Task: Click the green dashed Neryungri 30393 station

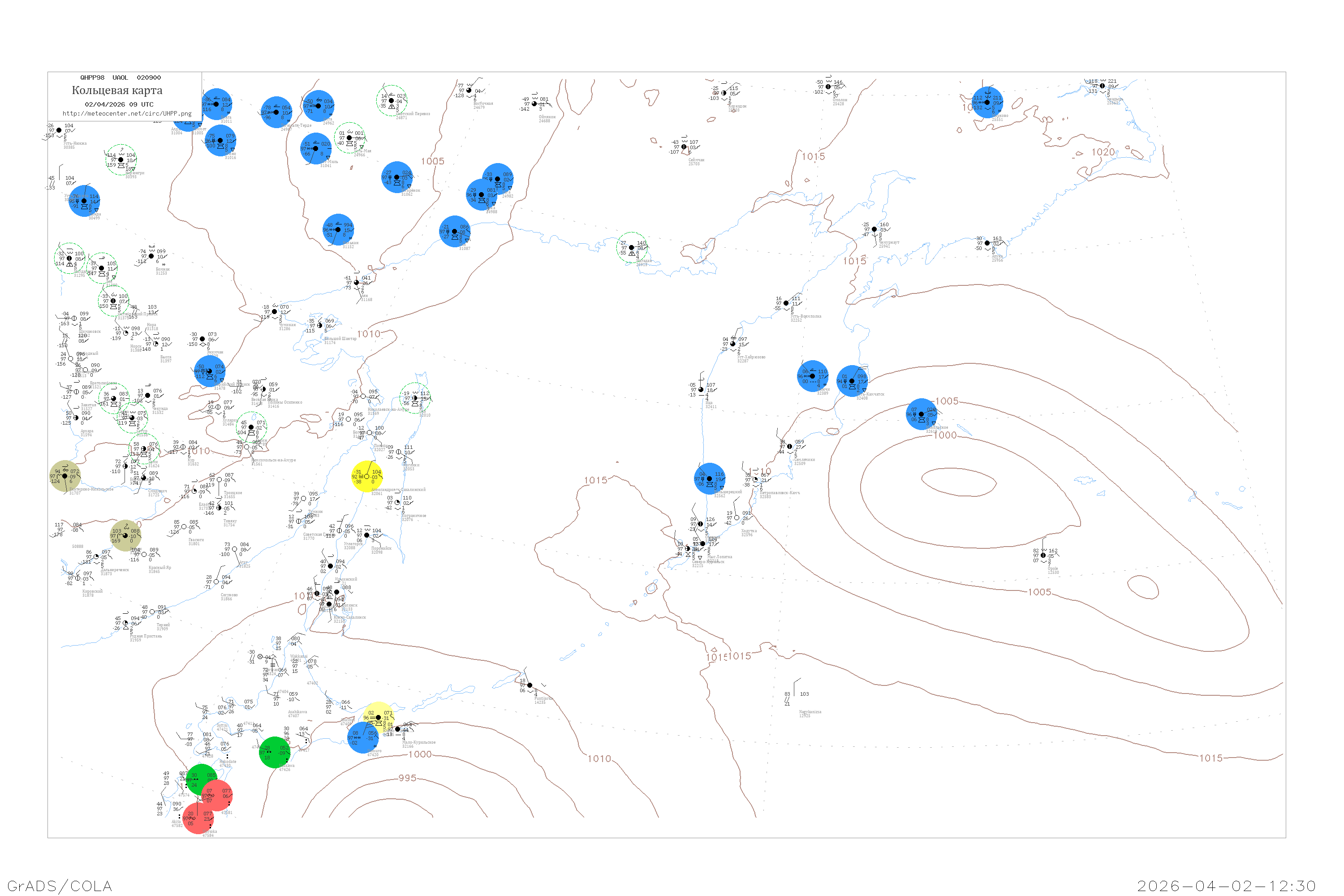Action: [121, 160]
